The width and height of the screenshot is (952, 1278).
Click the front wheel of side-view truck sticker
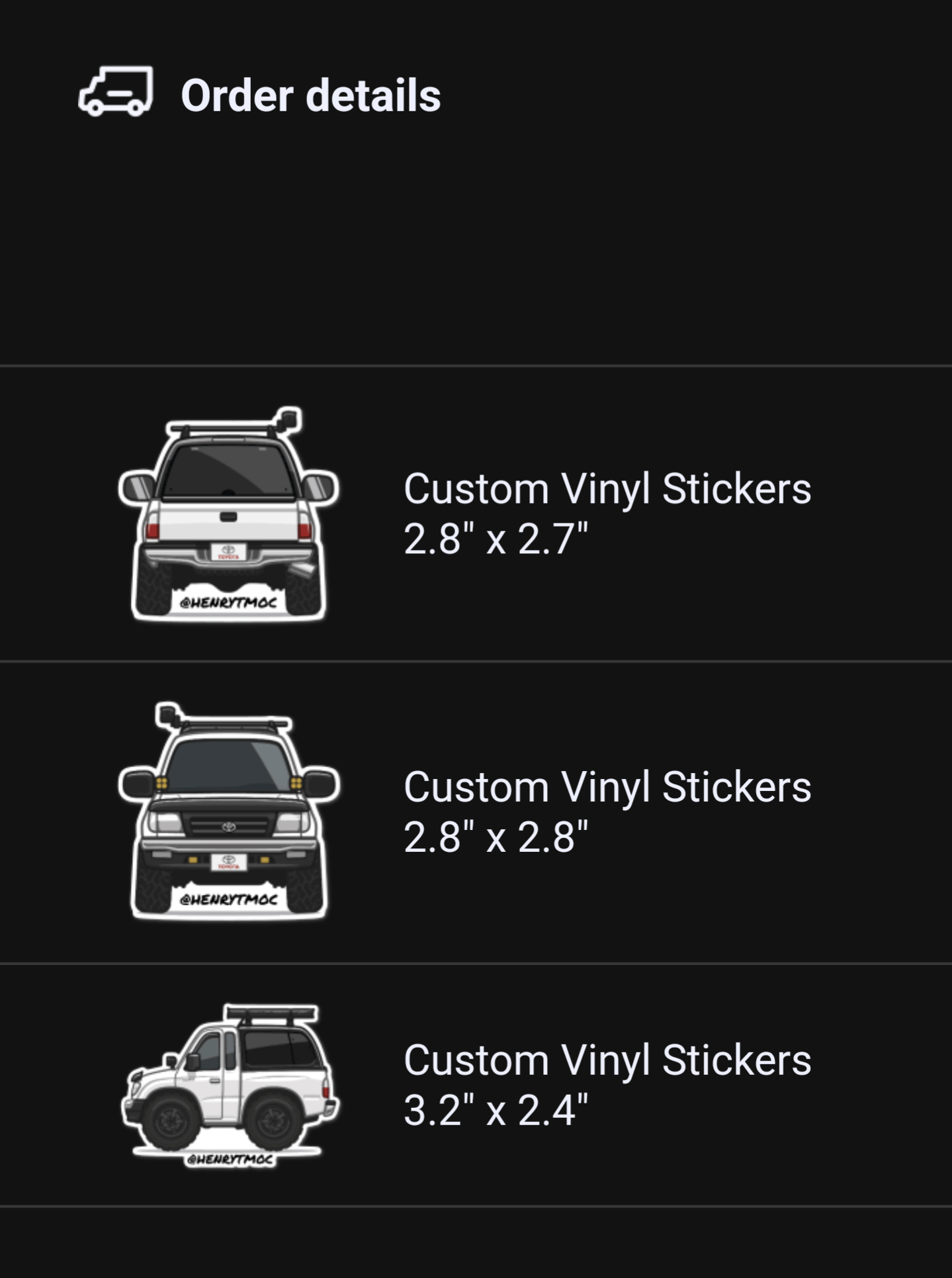[x=170, y=1122]
